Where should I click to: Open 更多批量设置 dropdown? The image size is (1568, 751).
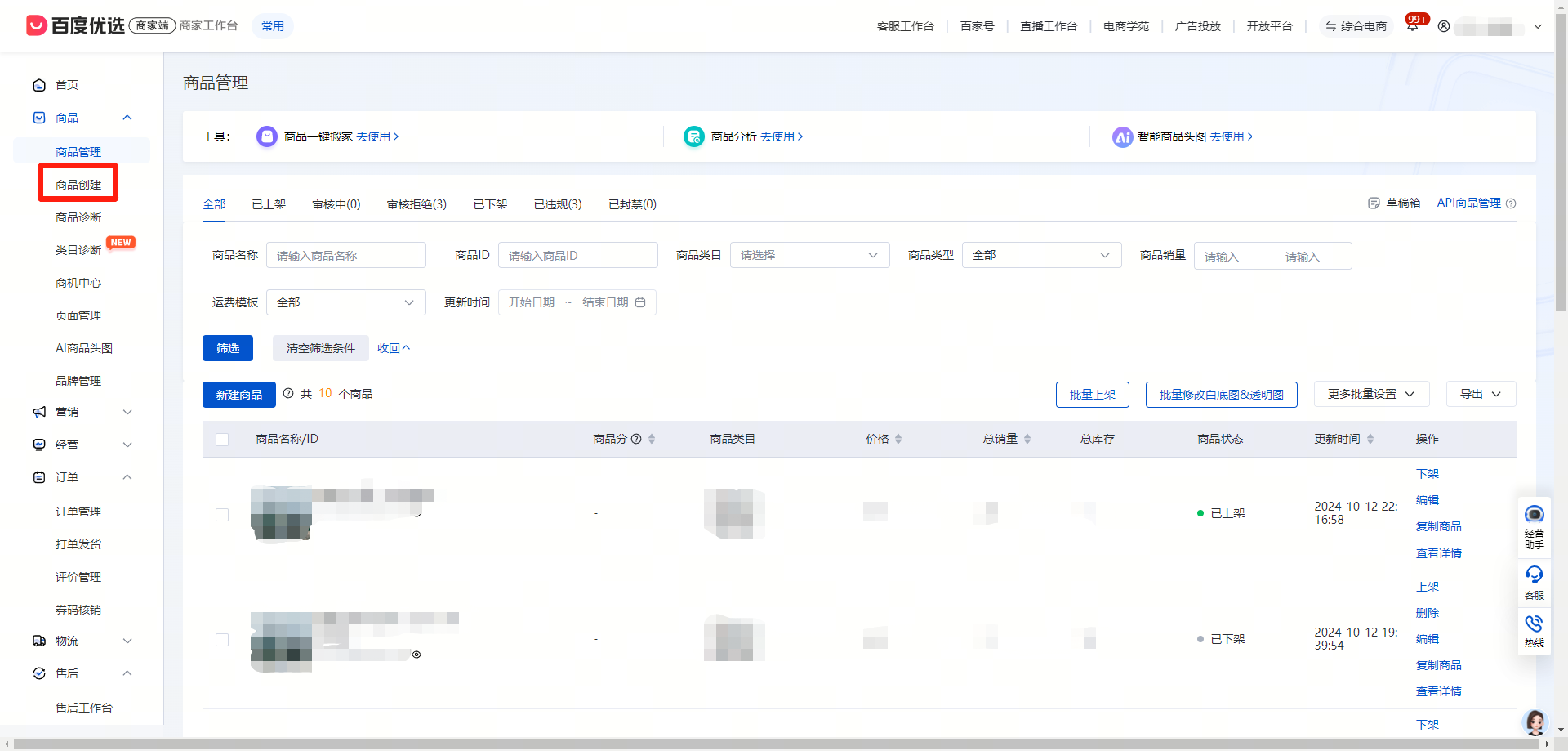1371,394
